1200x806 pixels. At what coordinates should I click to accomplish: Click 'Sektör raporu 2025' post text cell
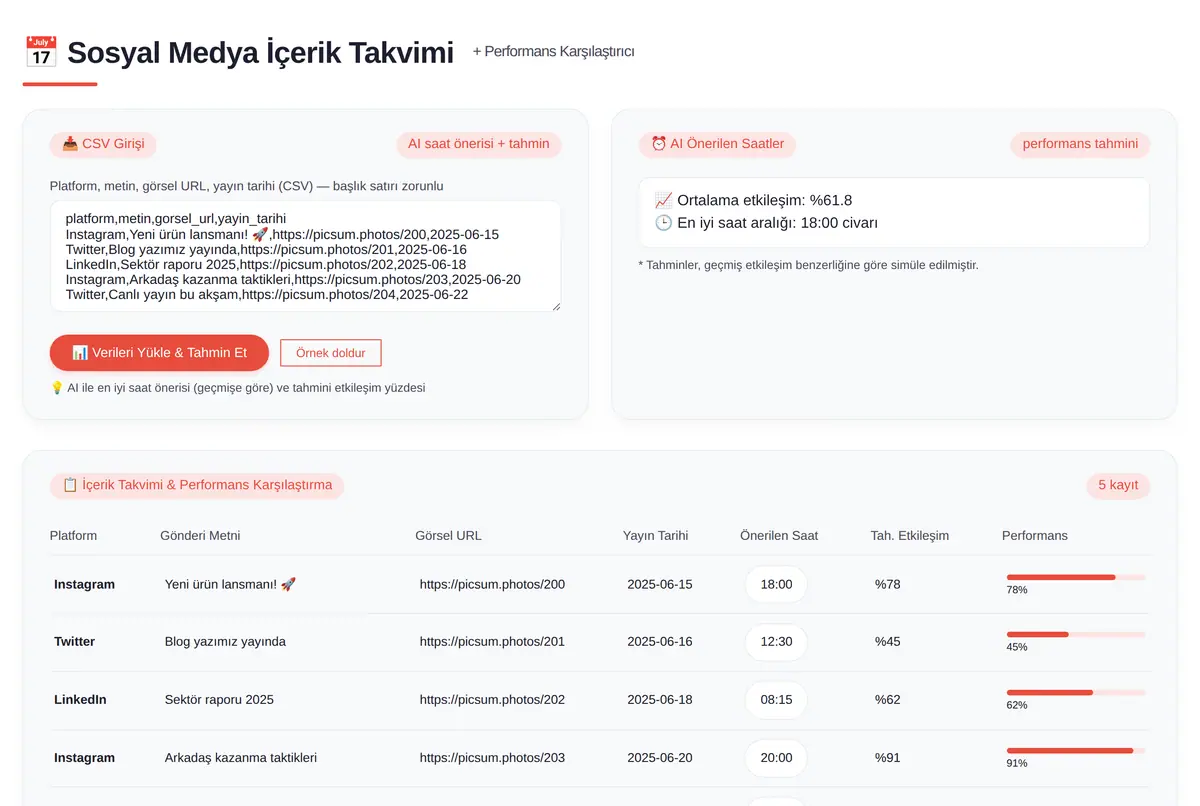tap(219, 700)
